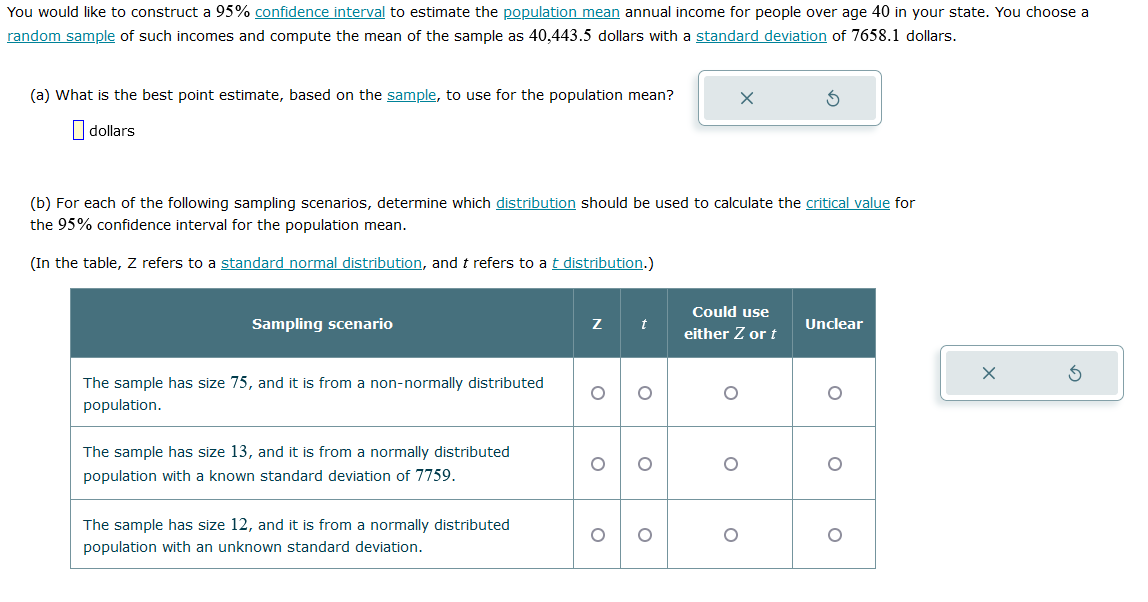Viewport: 1148px width, 602px height.
Task: Select t for the size 12 sample scenario
Action: (644, 535)
